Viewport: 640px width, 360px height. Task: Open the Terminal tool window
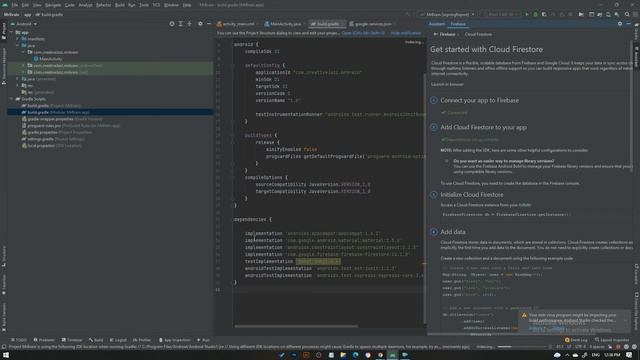[72, 340]
